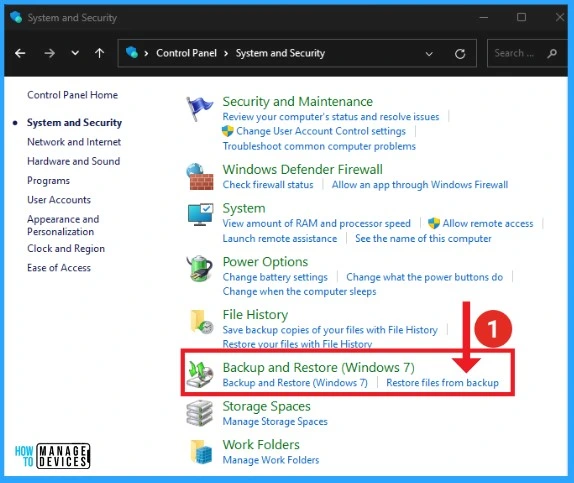Refresh the System and Security page
574x483 pixels.
click(x=460, y=54)
